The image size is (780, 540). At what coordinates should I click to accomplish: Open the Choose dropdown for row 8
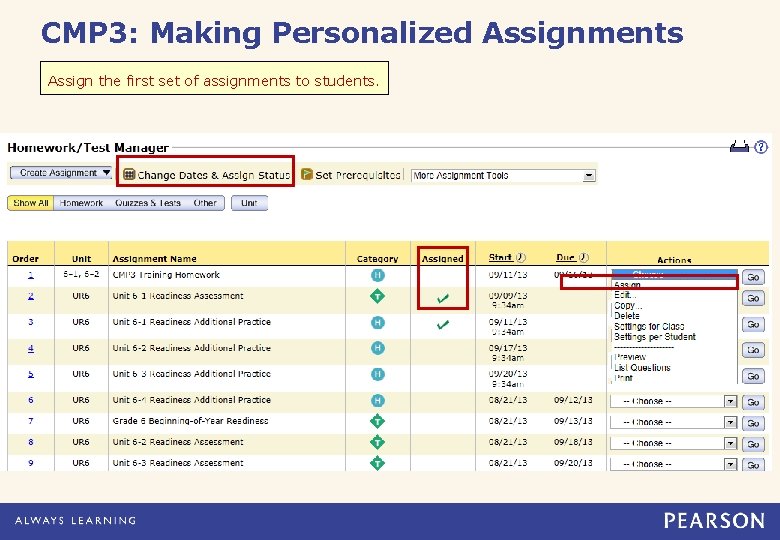coord(673,443)
